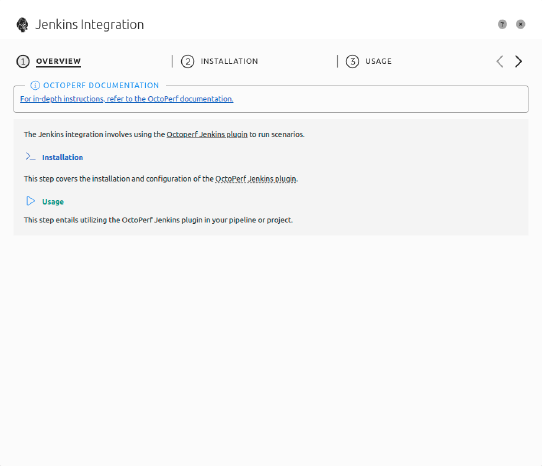Click the OctoPerf logo icon beside the title
Image resolution: width=542 pixels, height=466 pixels.
point(22,25)
